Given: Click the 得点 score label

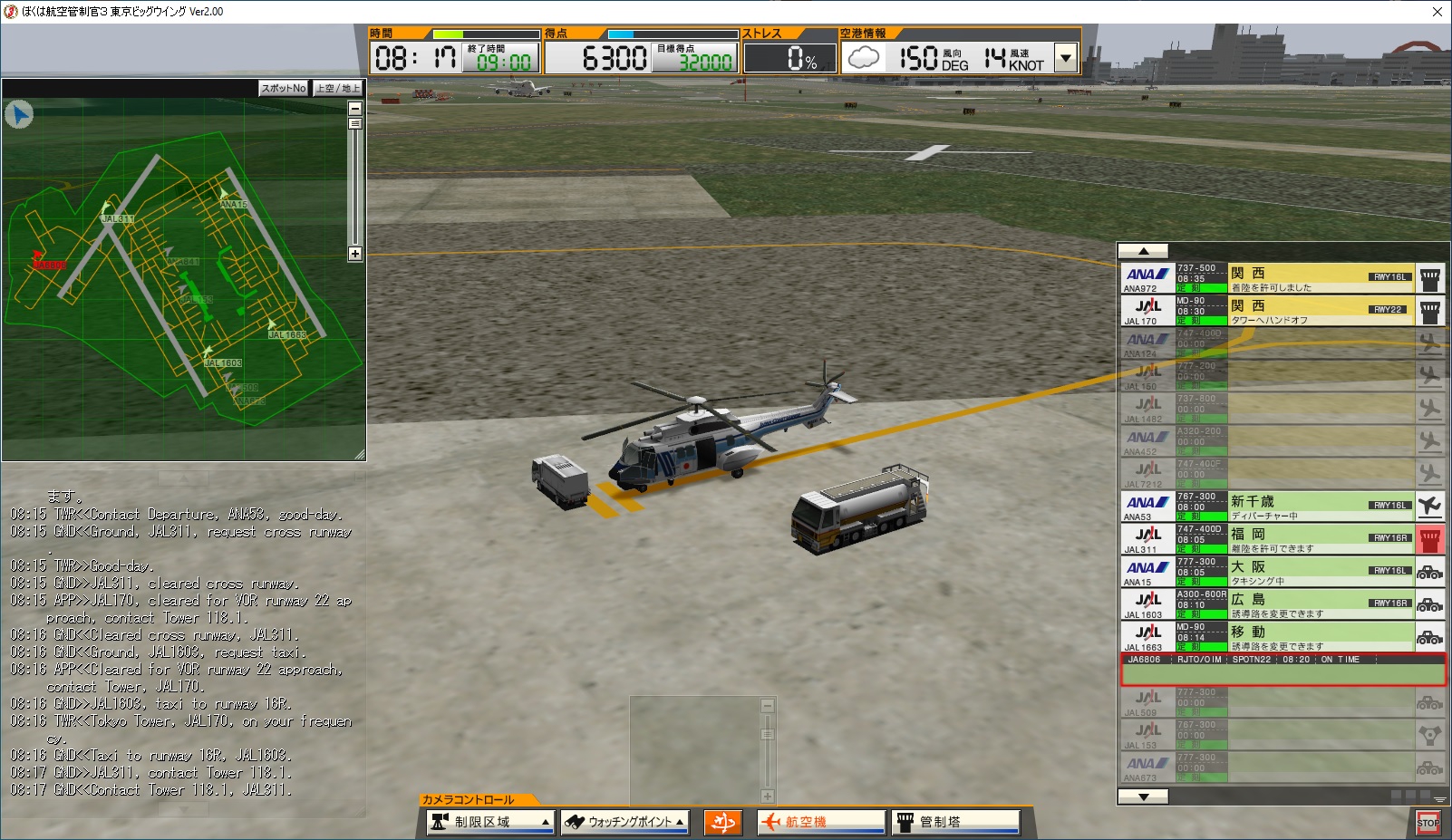Looking at the screenshot, I should tap(557, 34).
